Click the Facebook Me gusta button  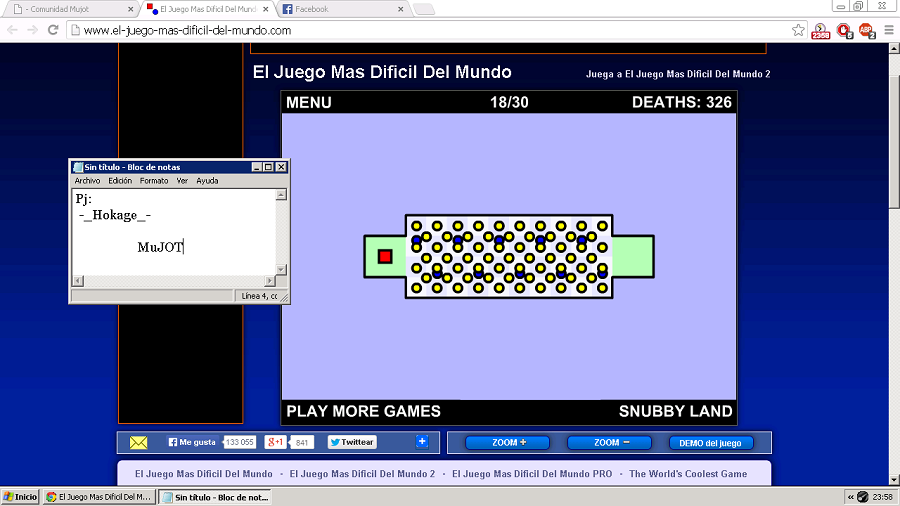[x=192, y=442]
